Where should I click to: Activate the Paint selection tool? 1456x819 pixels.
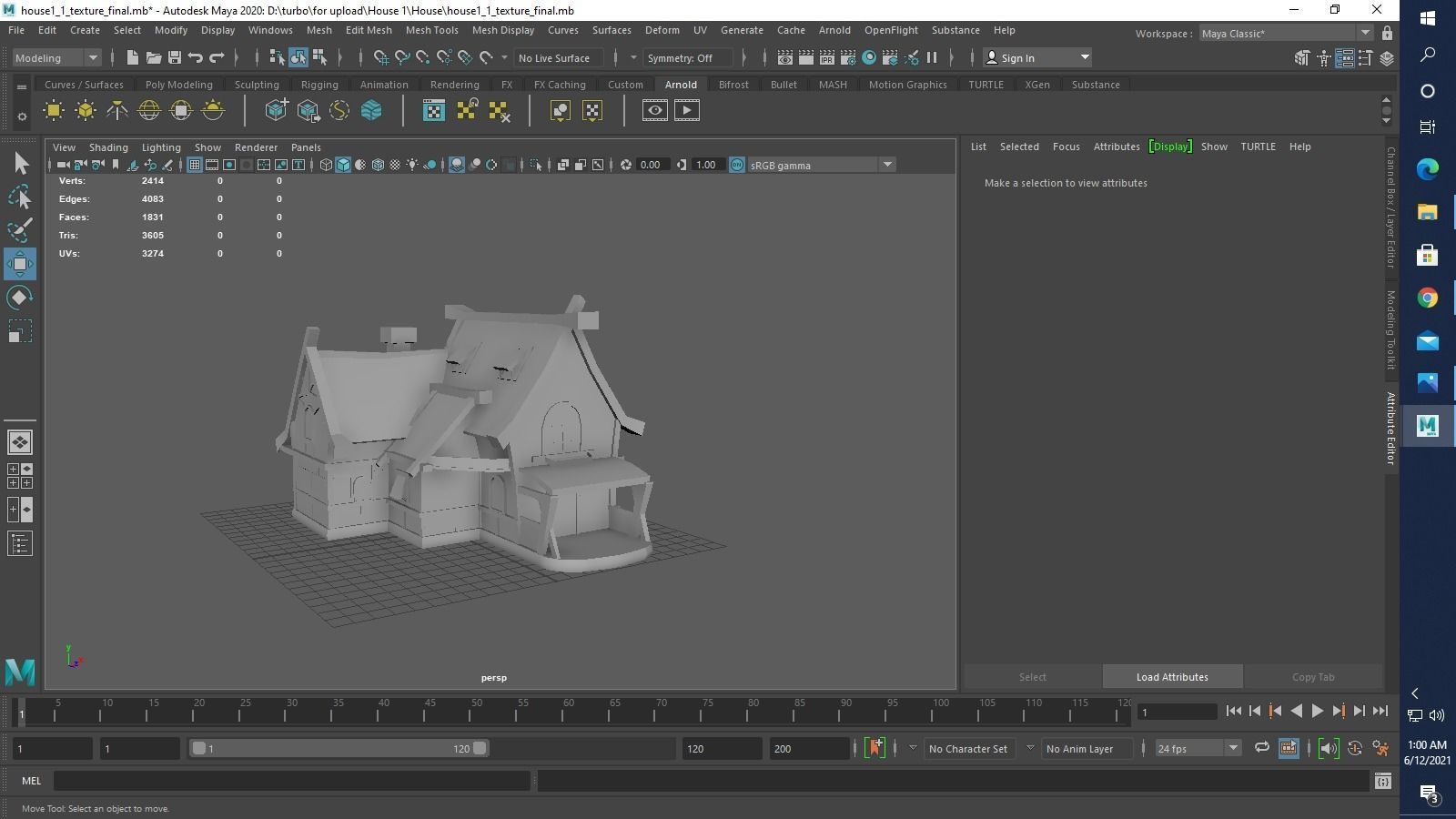(20, 229)
